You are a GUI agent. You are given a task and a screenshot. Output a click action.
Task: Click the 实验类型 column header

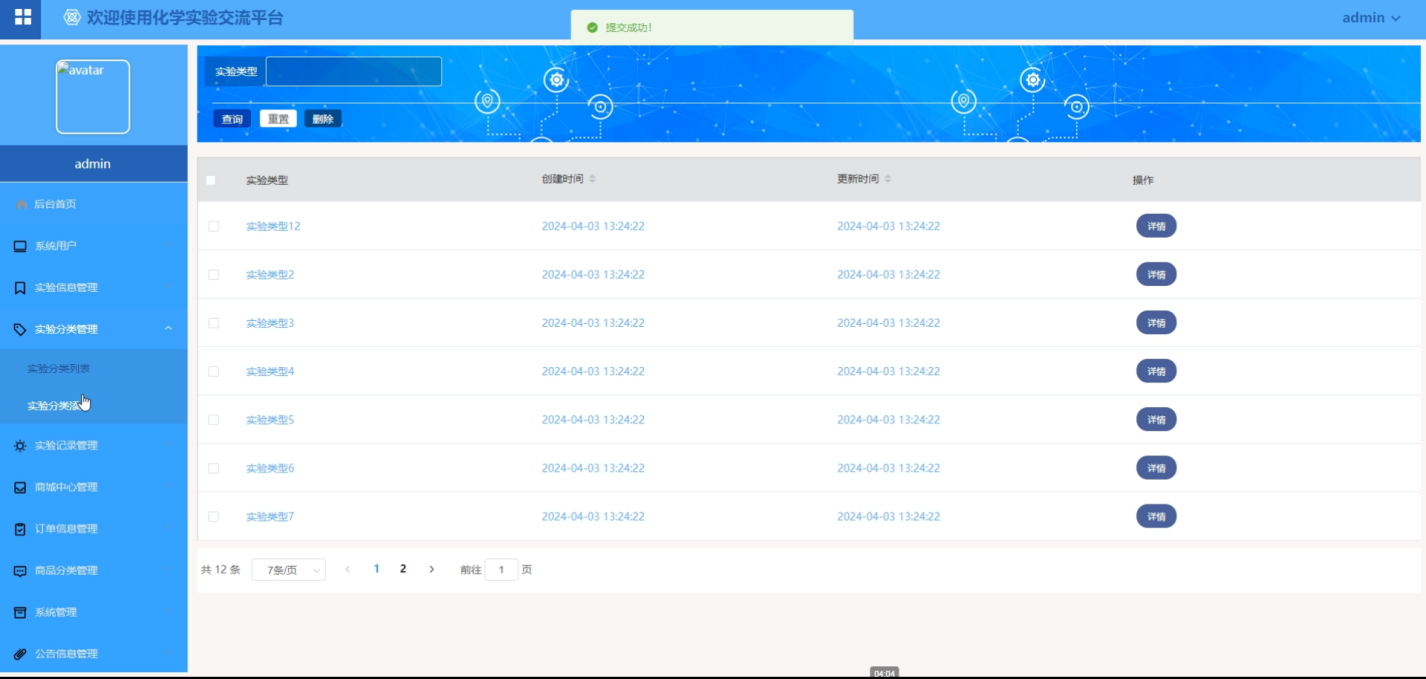[267, 180]
